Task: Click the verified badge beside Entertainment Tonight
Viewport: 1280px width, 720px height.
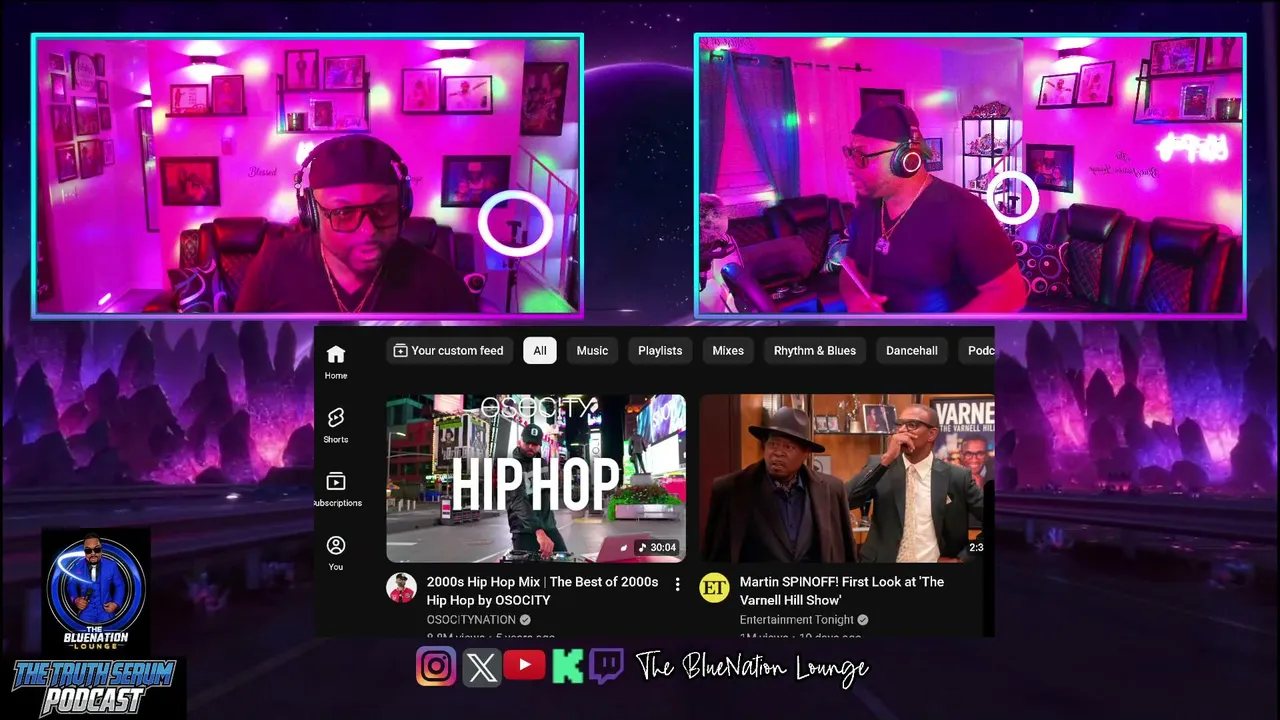Action: (863, 620)
